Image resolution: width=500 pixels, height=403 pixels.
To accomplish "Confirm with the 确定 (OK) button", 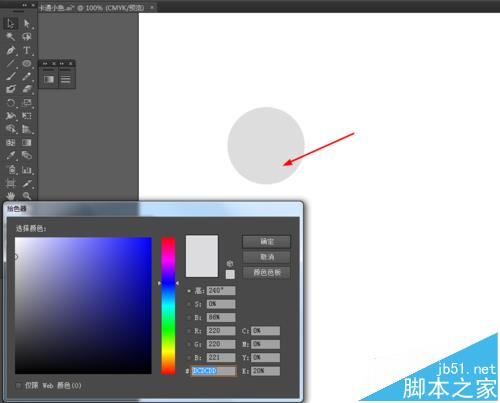I will [x=266, y=242].
